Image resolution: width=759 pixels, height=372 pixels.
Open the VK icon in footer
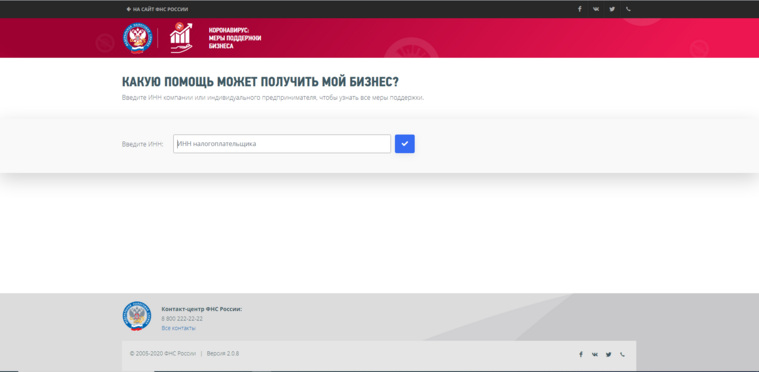pos(595,354)
